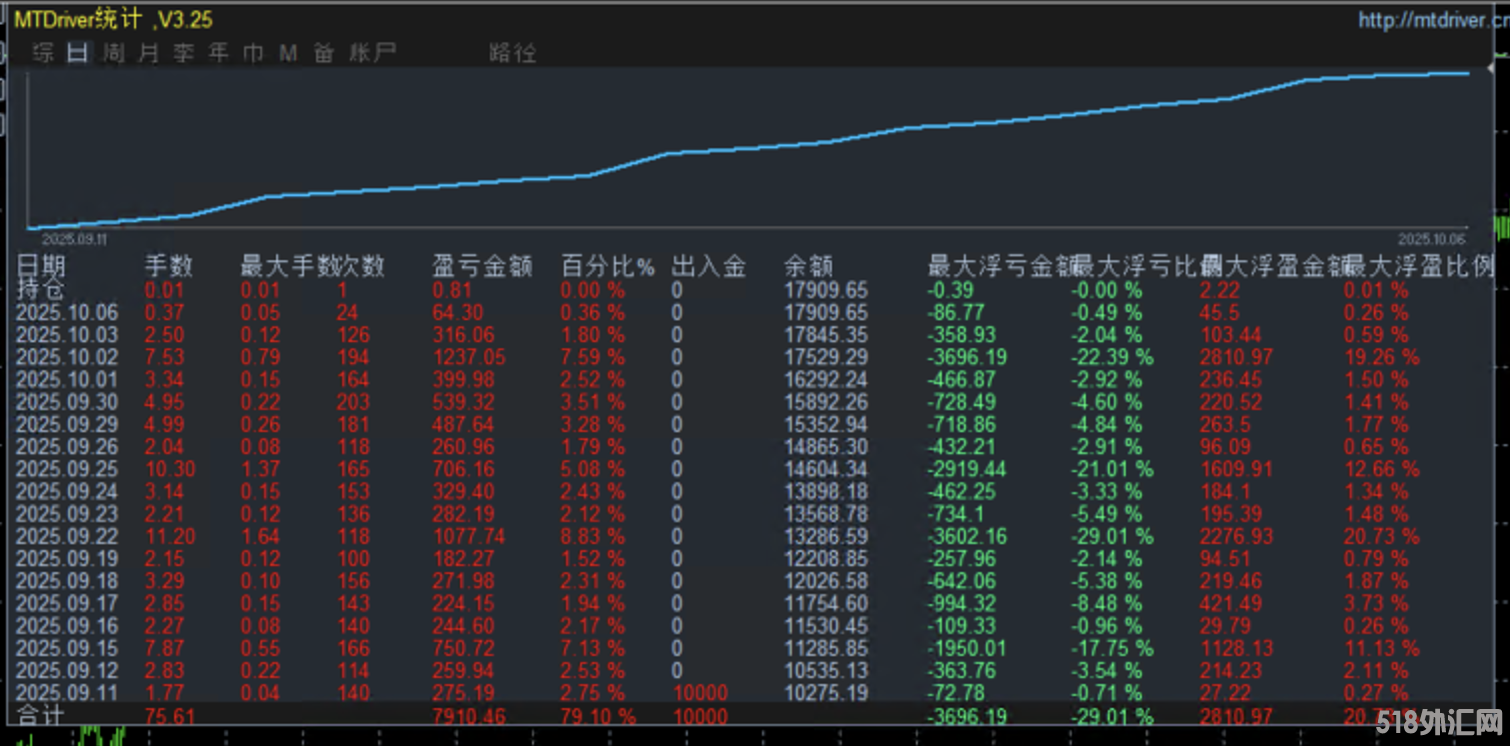The width and height of the screenshot is (1510, 746).
Task: Click the percentage value 8.83 %
Action: click(593, 536)
